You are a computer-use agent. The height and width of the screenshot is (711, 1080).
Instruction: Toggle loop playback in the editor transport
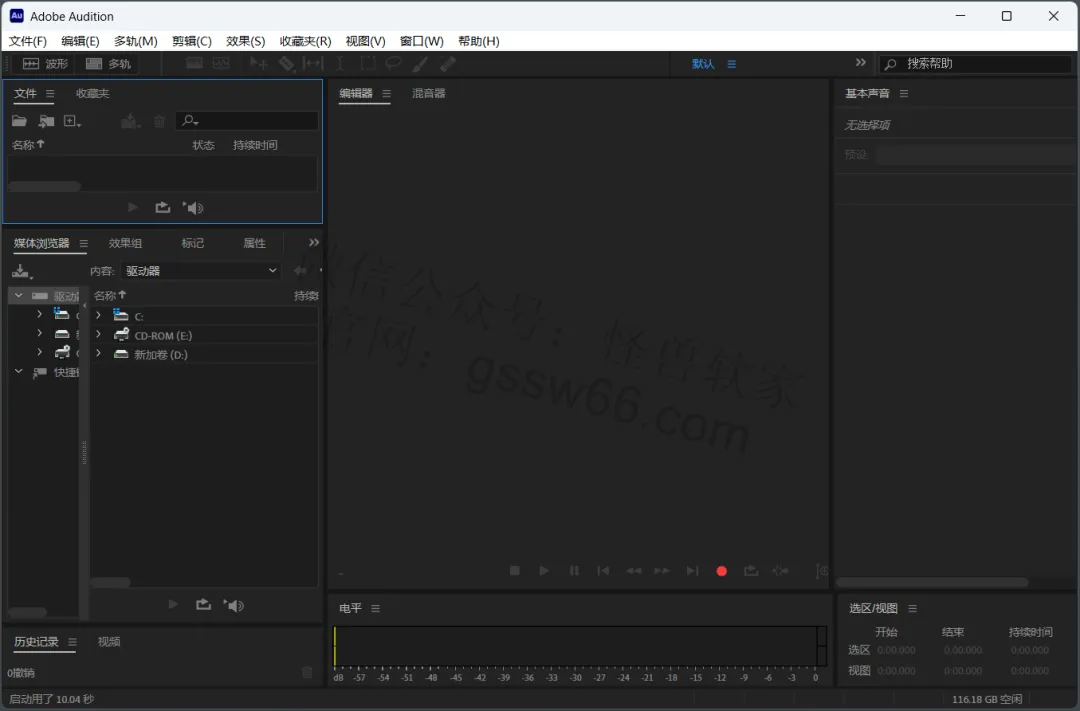click(751, 571)
